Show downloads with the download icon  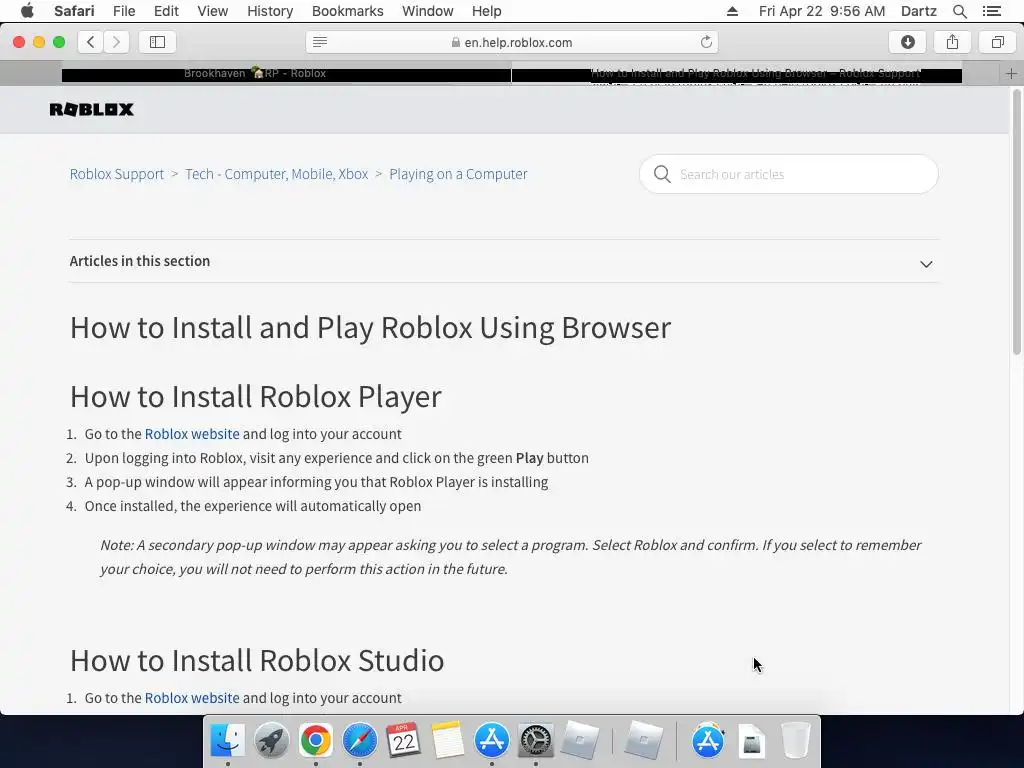(907, 42)
